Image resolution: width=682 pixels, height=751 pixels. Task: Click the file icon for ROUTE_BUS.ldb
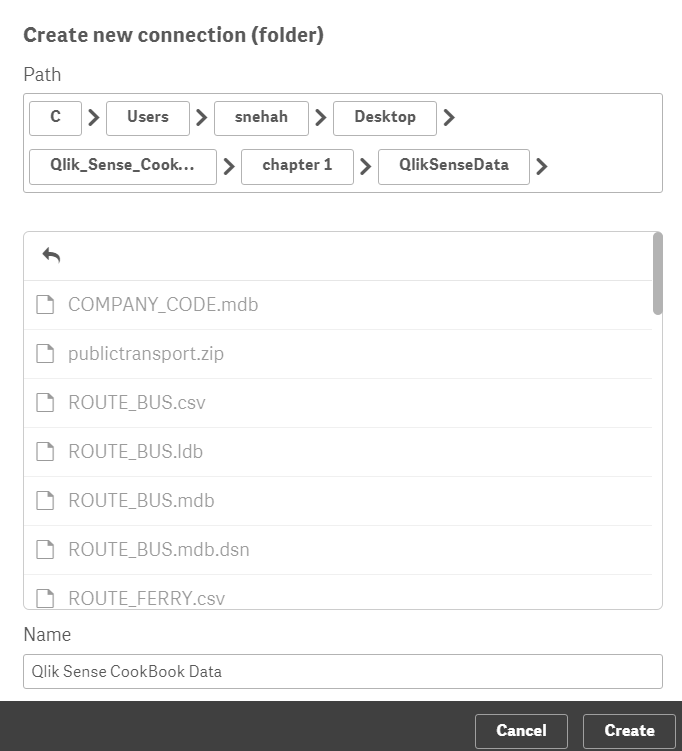point(45,451)
